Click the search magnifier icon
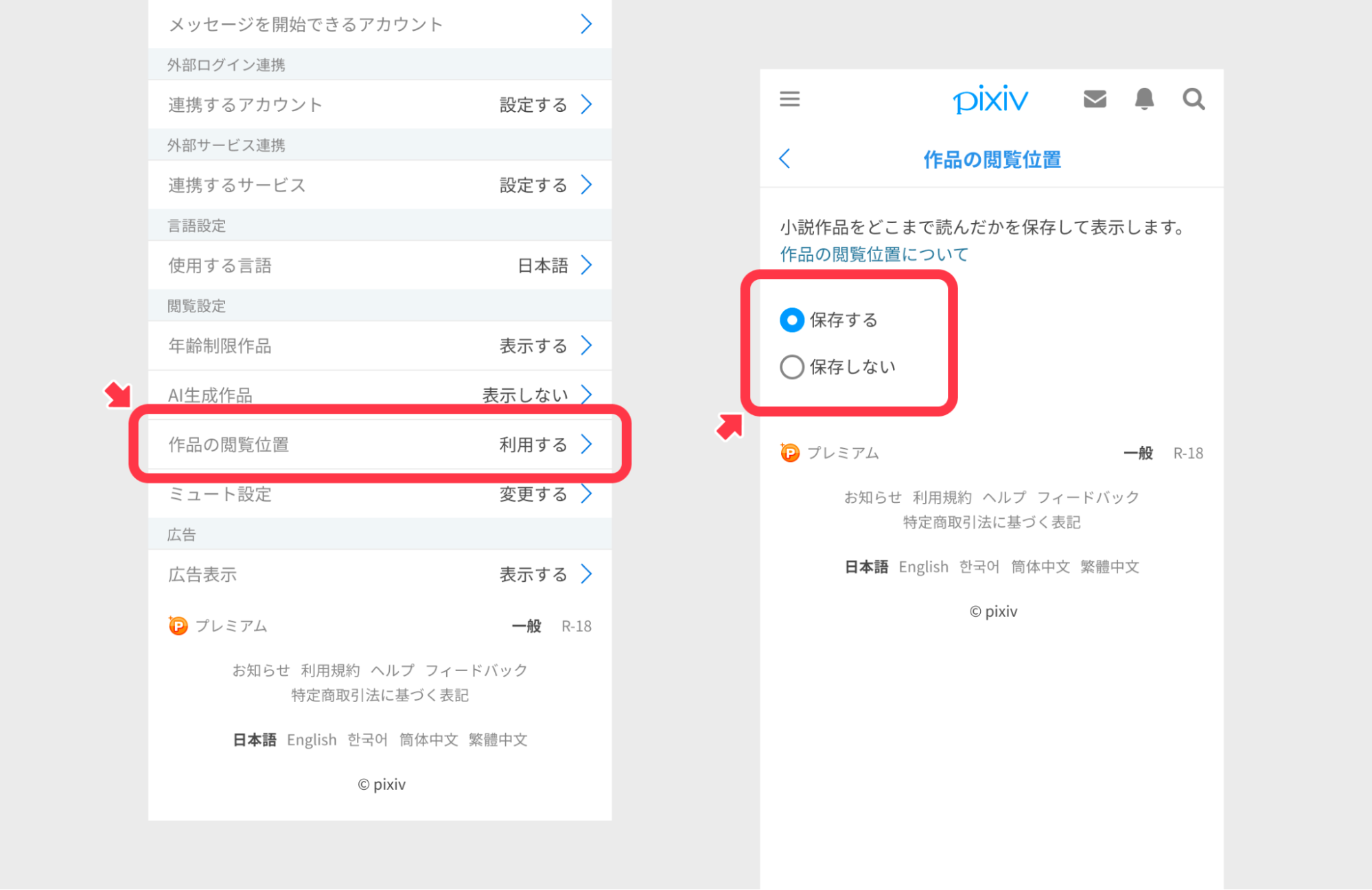Viewport: 1372px width, 890px height. tap(1194, 99)
